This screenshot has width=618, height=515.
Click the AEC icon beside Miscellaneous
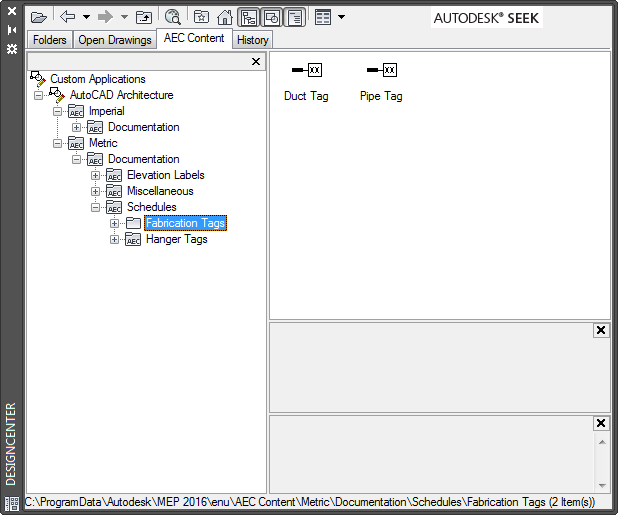(x=114, y=191)
